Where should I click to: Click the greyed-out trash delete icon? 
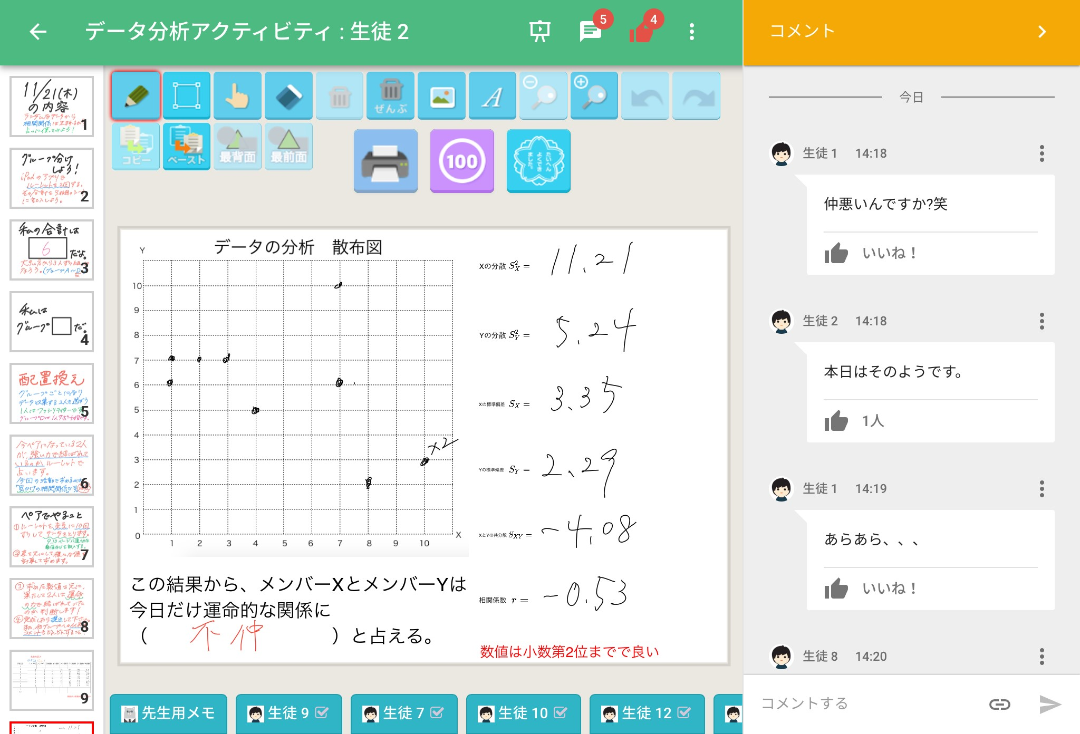pyautogui.click(x=340, y=96)
